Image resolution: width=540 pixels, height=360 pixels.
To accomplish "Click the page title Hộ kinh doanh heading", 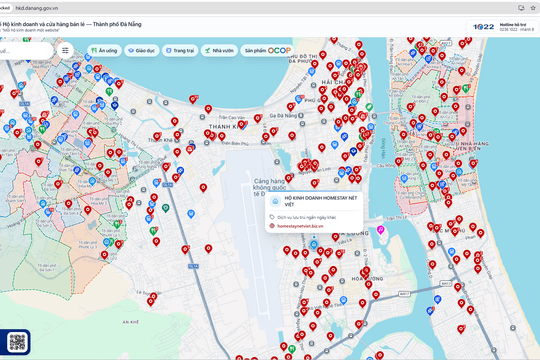I will pos(71,24).
